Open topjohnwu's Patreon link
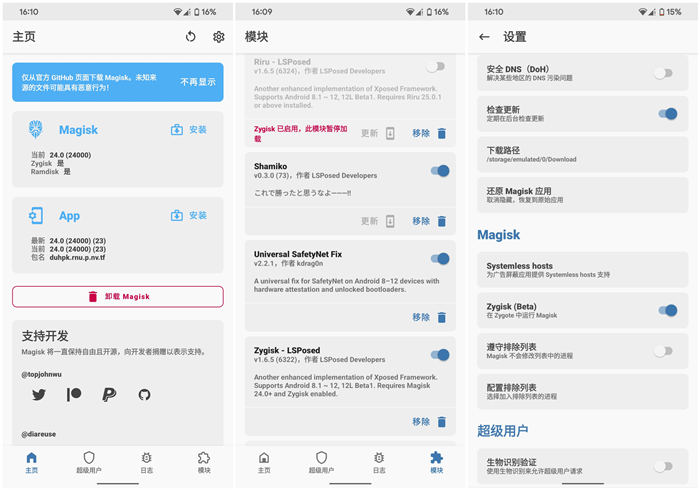The image size is (700, 490). pos(74,394)
